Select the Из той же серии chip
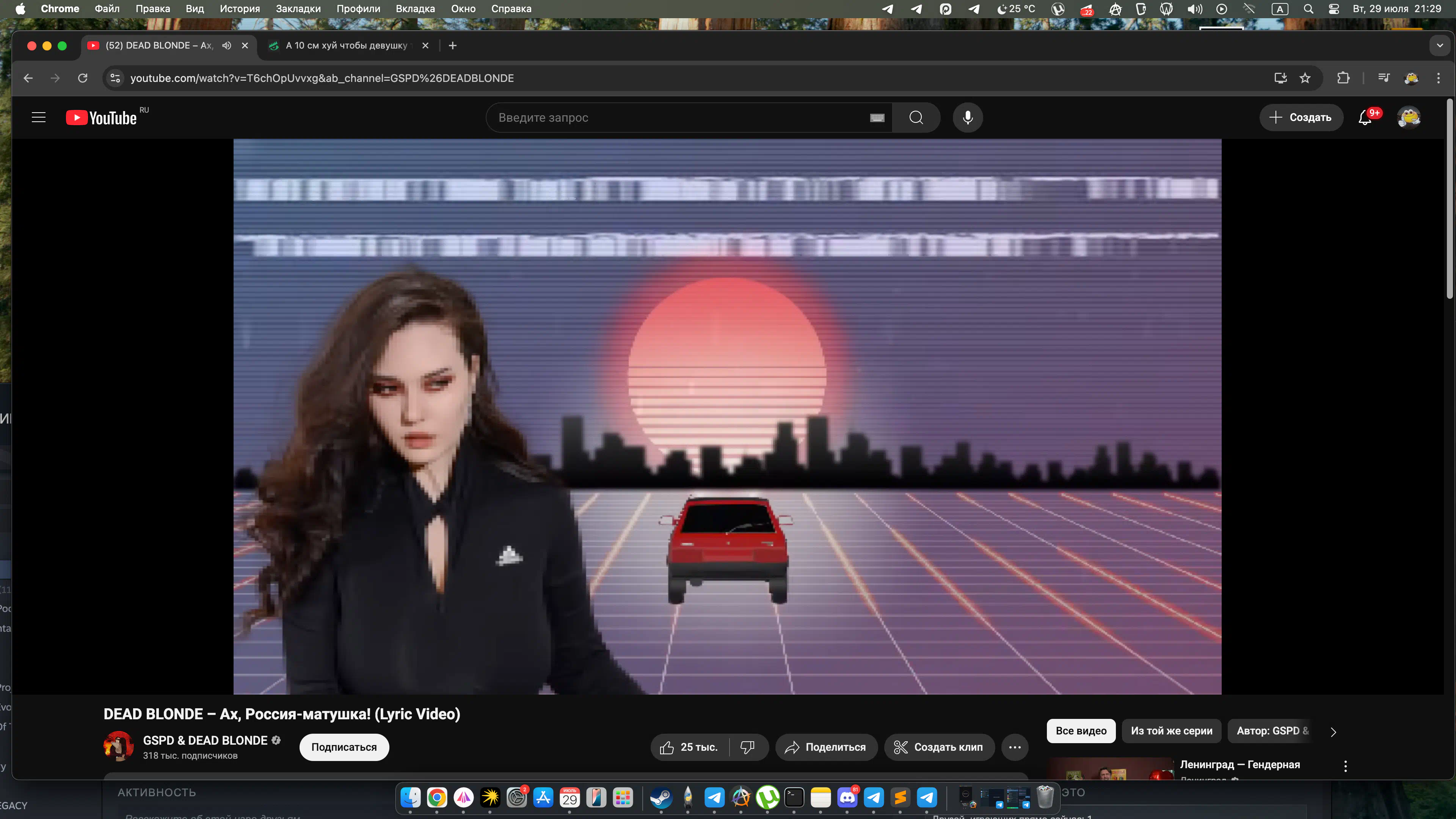Screen dimensions: 1456x819 click(x=1171, y=731)
